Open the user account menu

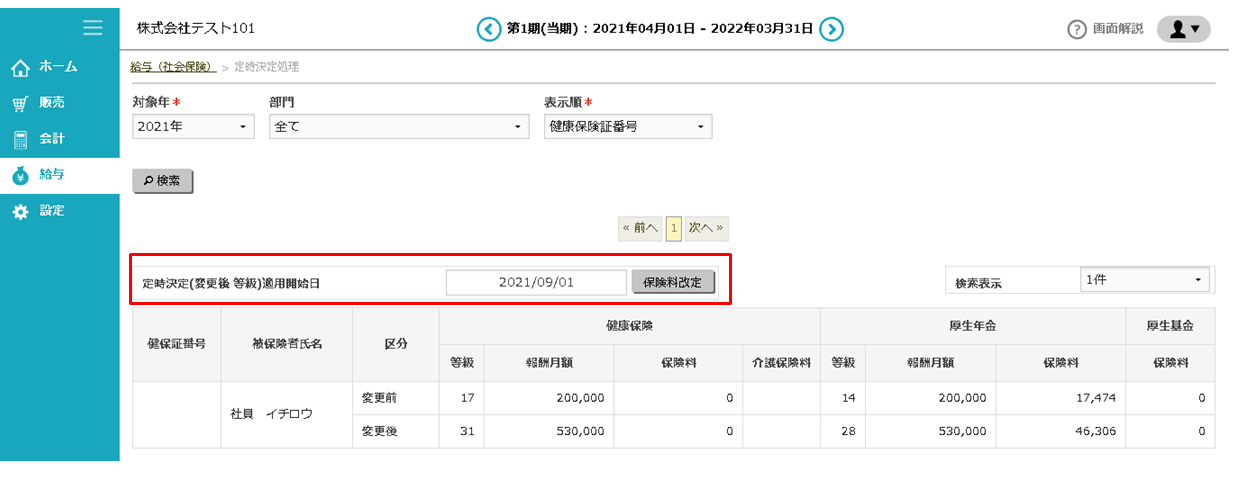pyautogui.click(x=1183, y=29)
